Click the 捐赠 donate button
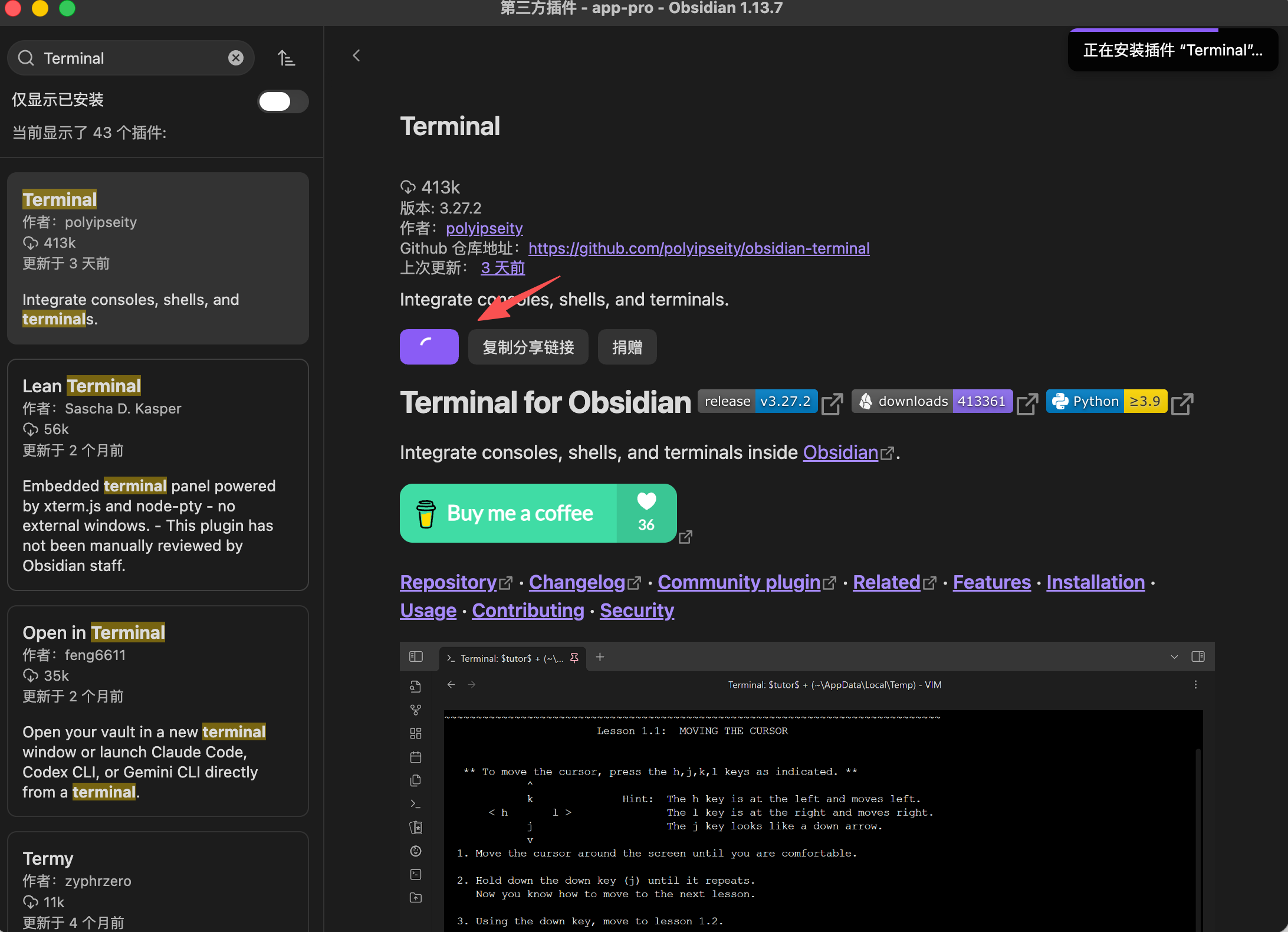This screenshot has height=932, width=1288. point(627,347)
